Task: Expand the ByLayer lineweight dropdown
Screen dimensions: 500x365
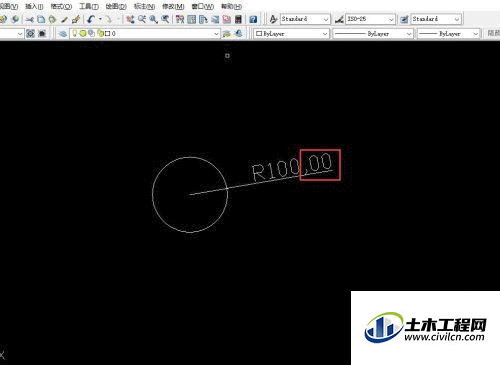Action: point(476,34)
